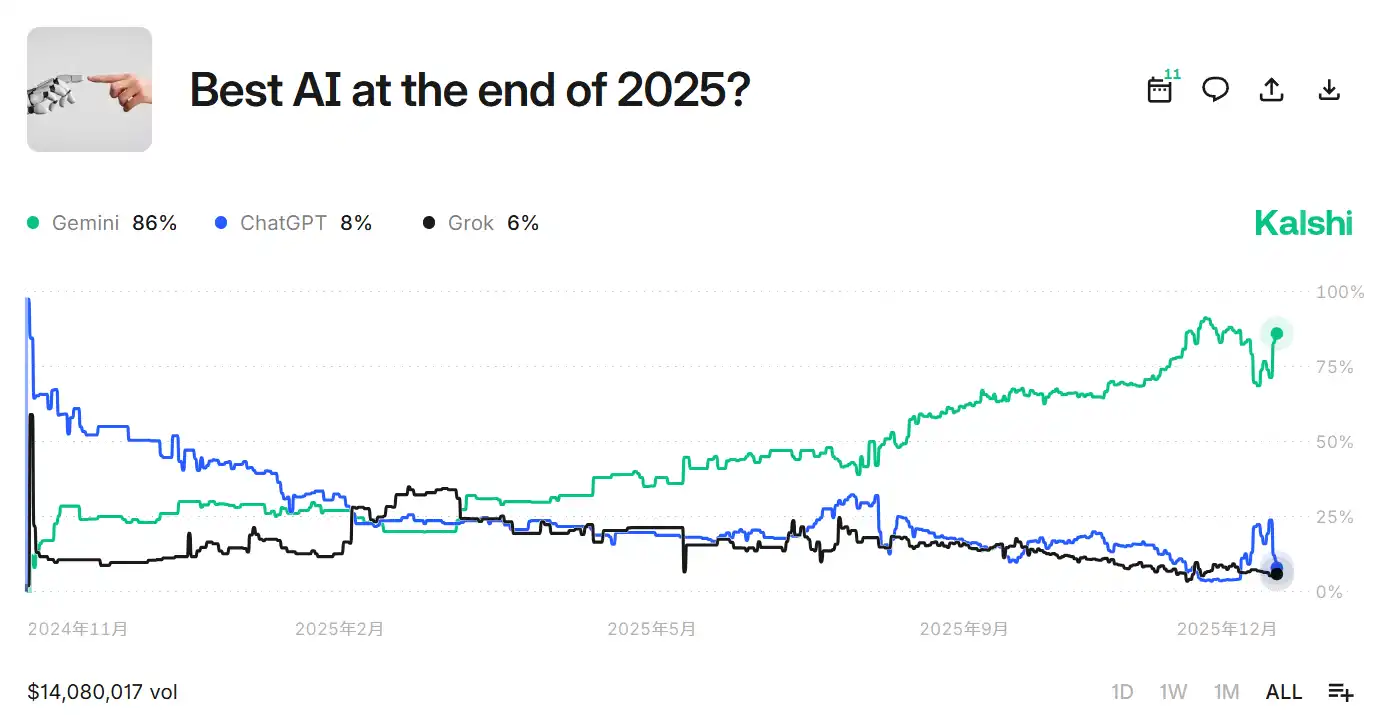Click the 100% axis label on the chart
Image resolution: width=1375 pixels, height=715 pixels.
click(1339, 292)
